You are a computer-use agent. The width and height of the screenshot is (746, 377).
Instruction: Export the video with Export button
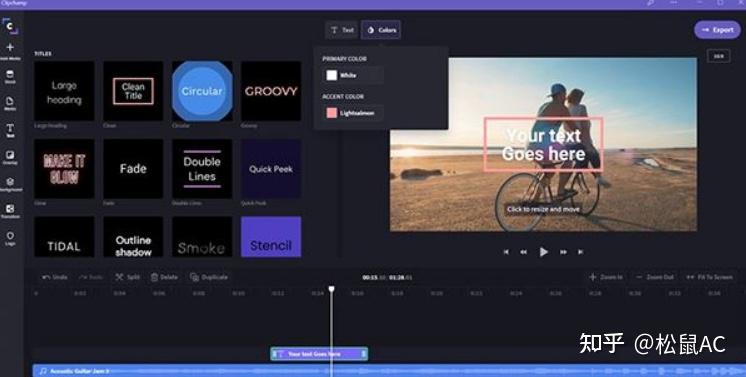pos(717,30)
